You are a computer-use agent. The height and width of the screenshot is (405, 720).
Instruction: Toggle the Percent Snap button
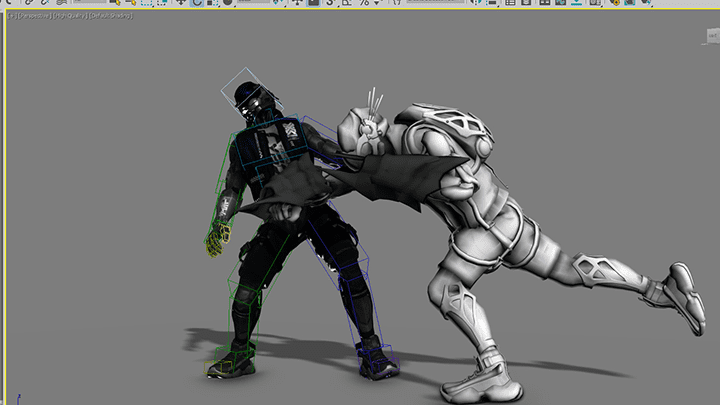point(364,3)
